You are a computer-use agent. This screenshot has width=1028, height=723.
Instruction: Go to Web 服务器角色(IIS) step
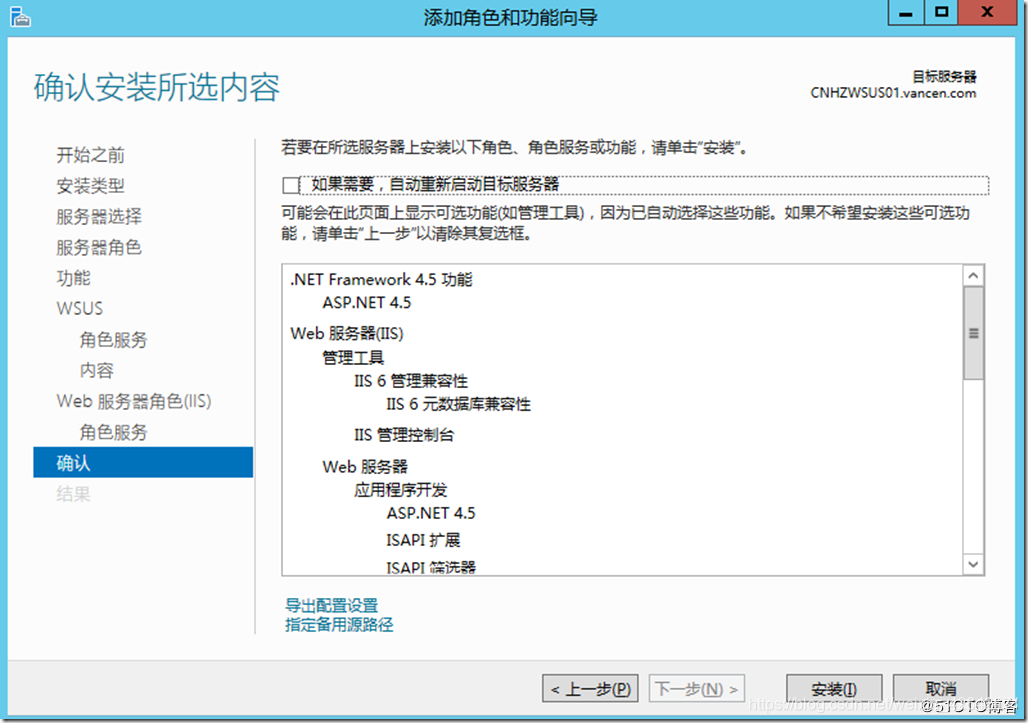tap(134, 401)
